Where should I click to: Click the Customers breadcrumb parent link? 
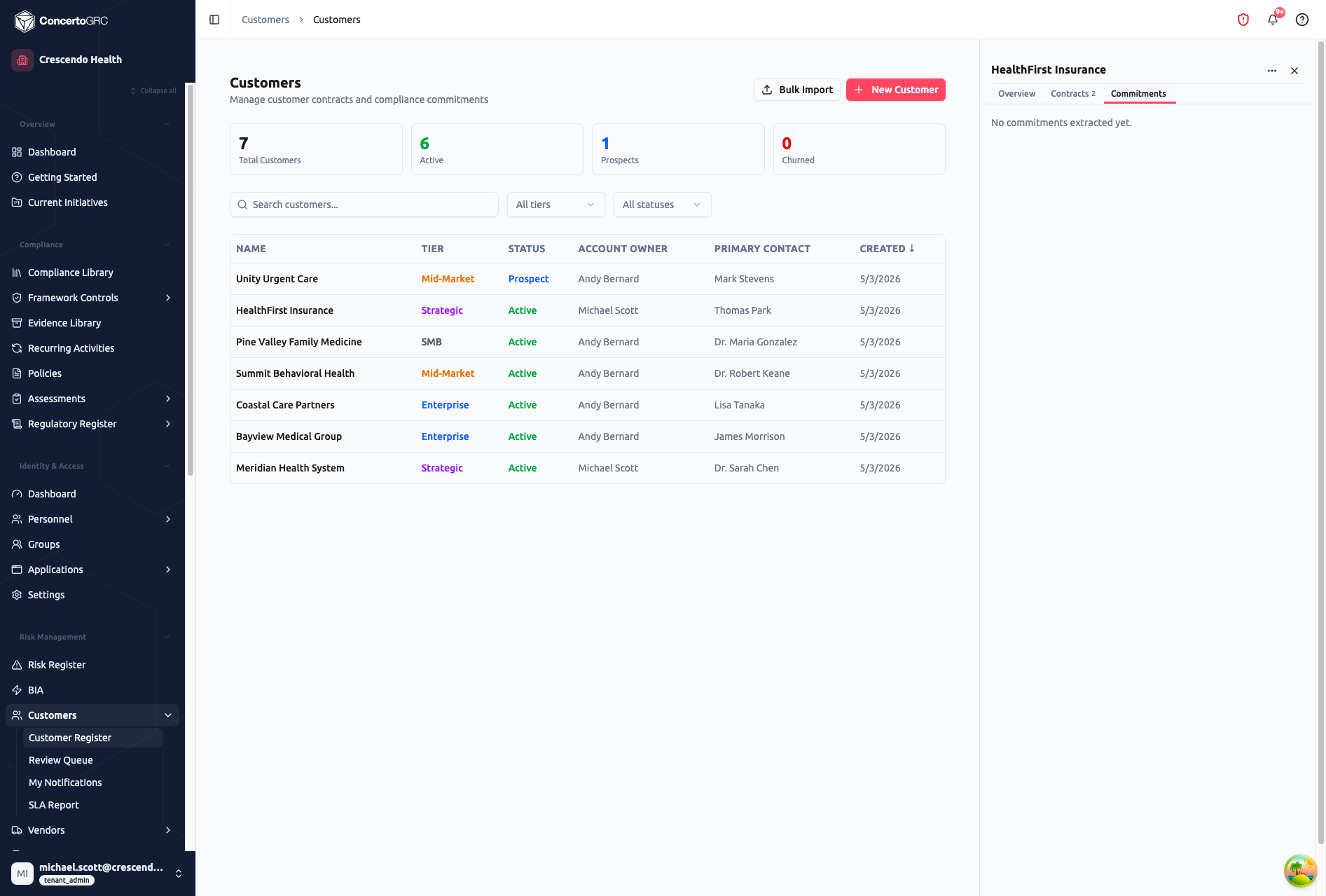point(265,20)
